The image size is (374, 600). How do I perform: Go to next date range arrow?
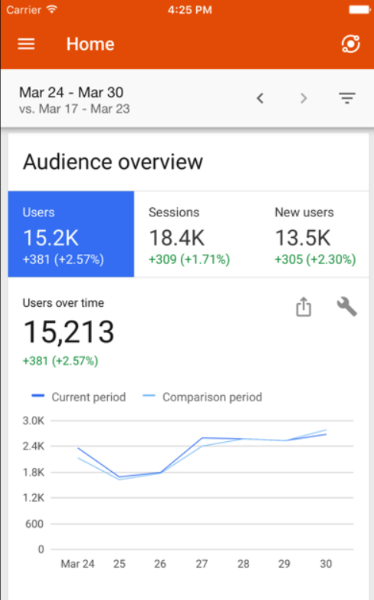pyautogui.click(x=304, y=98)
